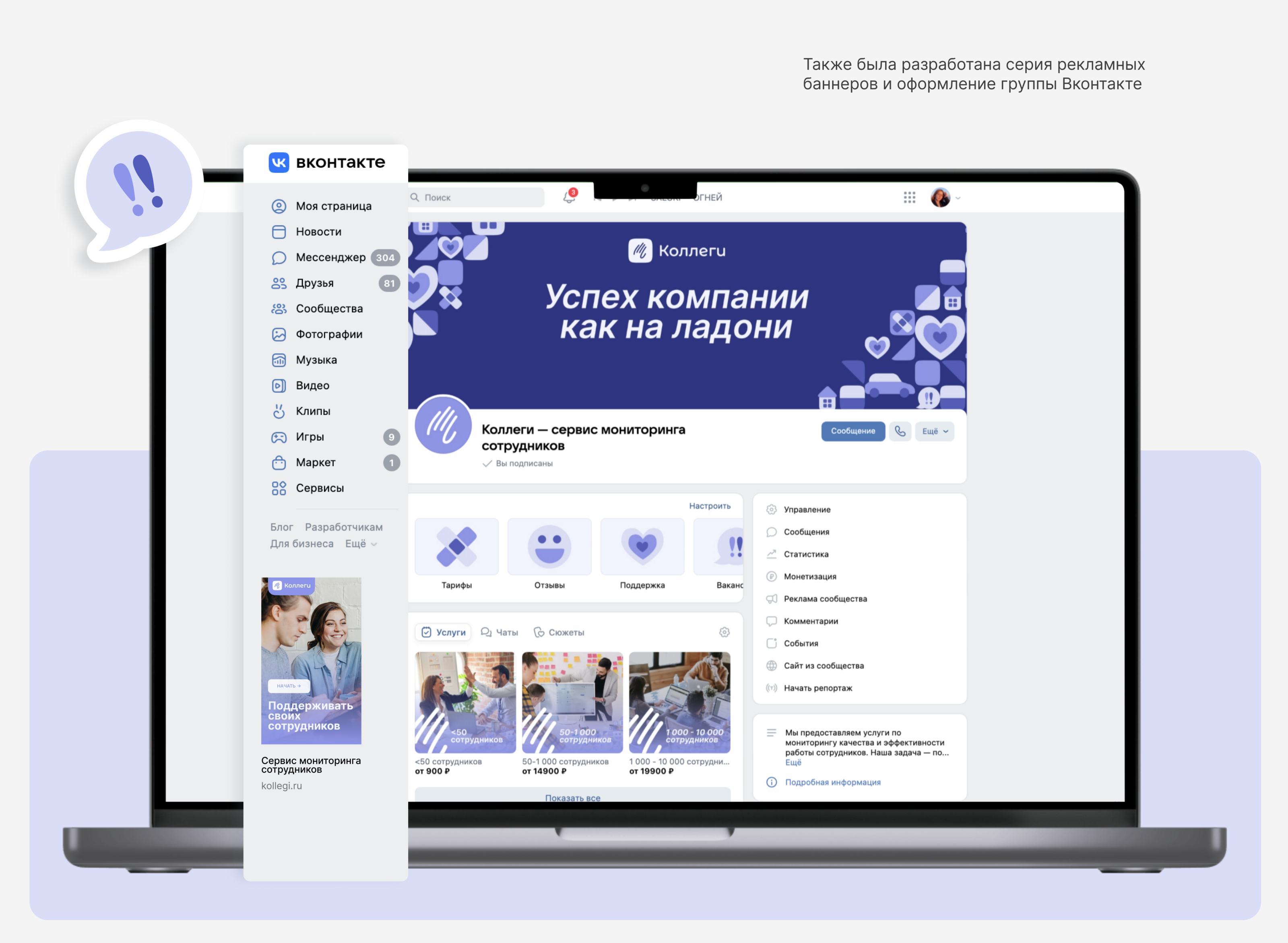
Task: Click the apps grid icon in header
Action: 909,198
